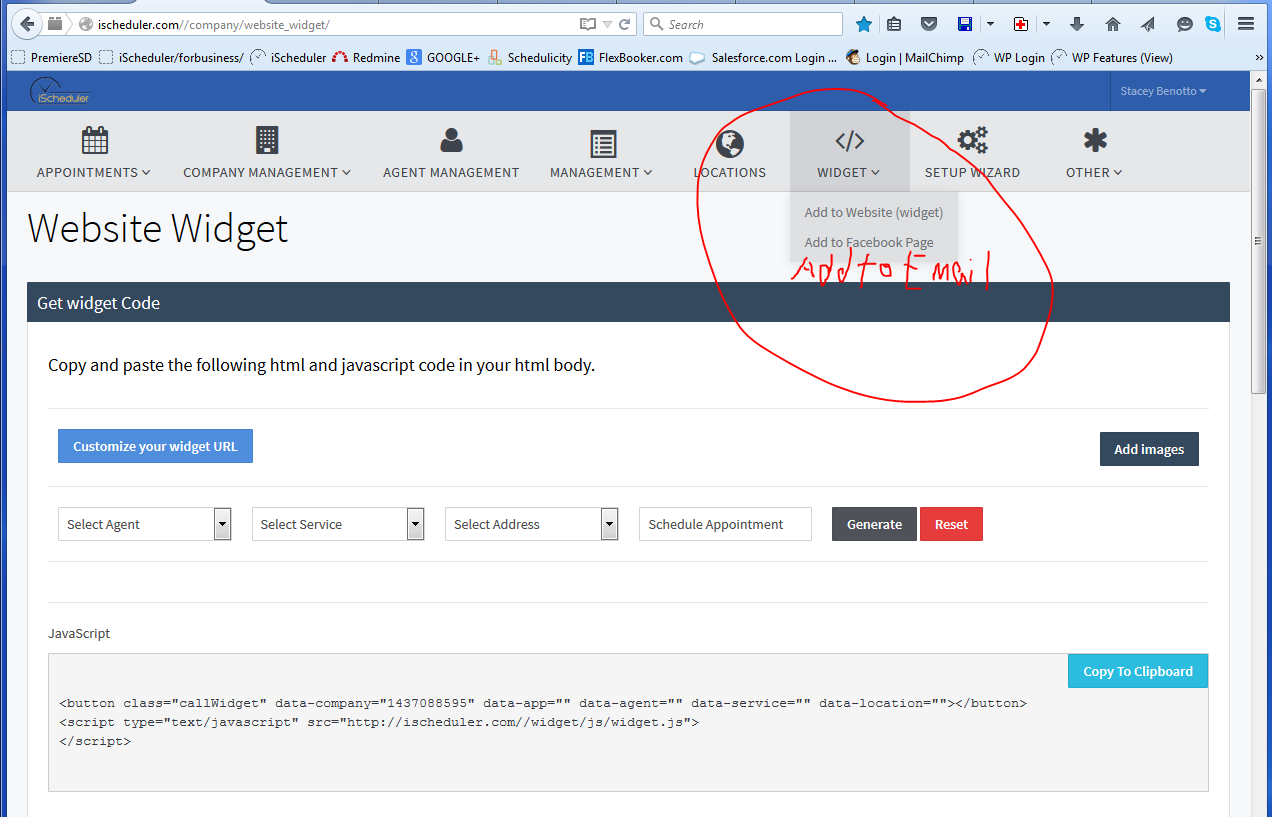Open the Select Service dropdown
Viewport: 1272px width, 817px height.
338,524
